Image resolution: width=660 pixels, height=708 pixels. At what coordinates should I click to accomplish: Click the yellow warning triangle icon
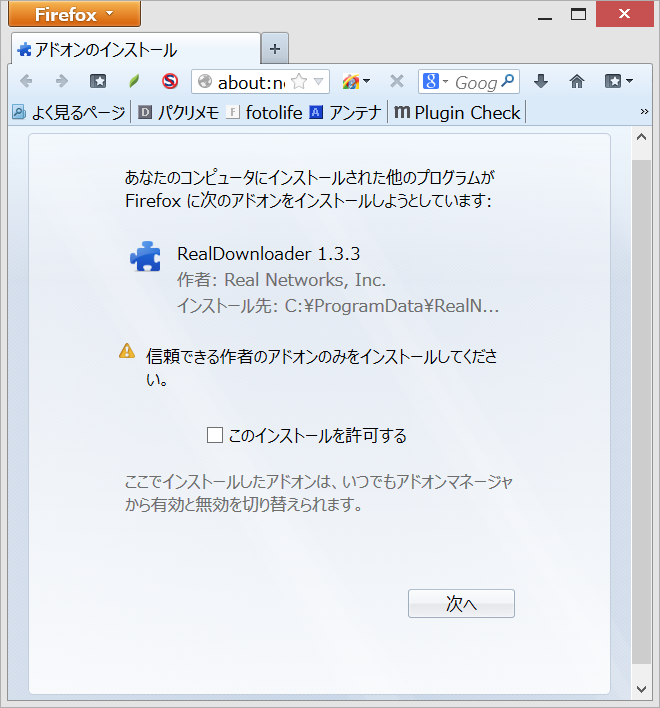pyautogui.click(x=127, y=351)
